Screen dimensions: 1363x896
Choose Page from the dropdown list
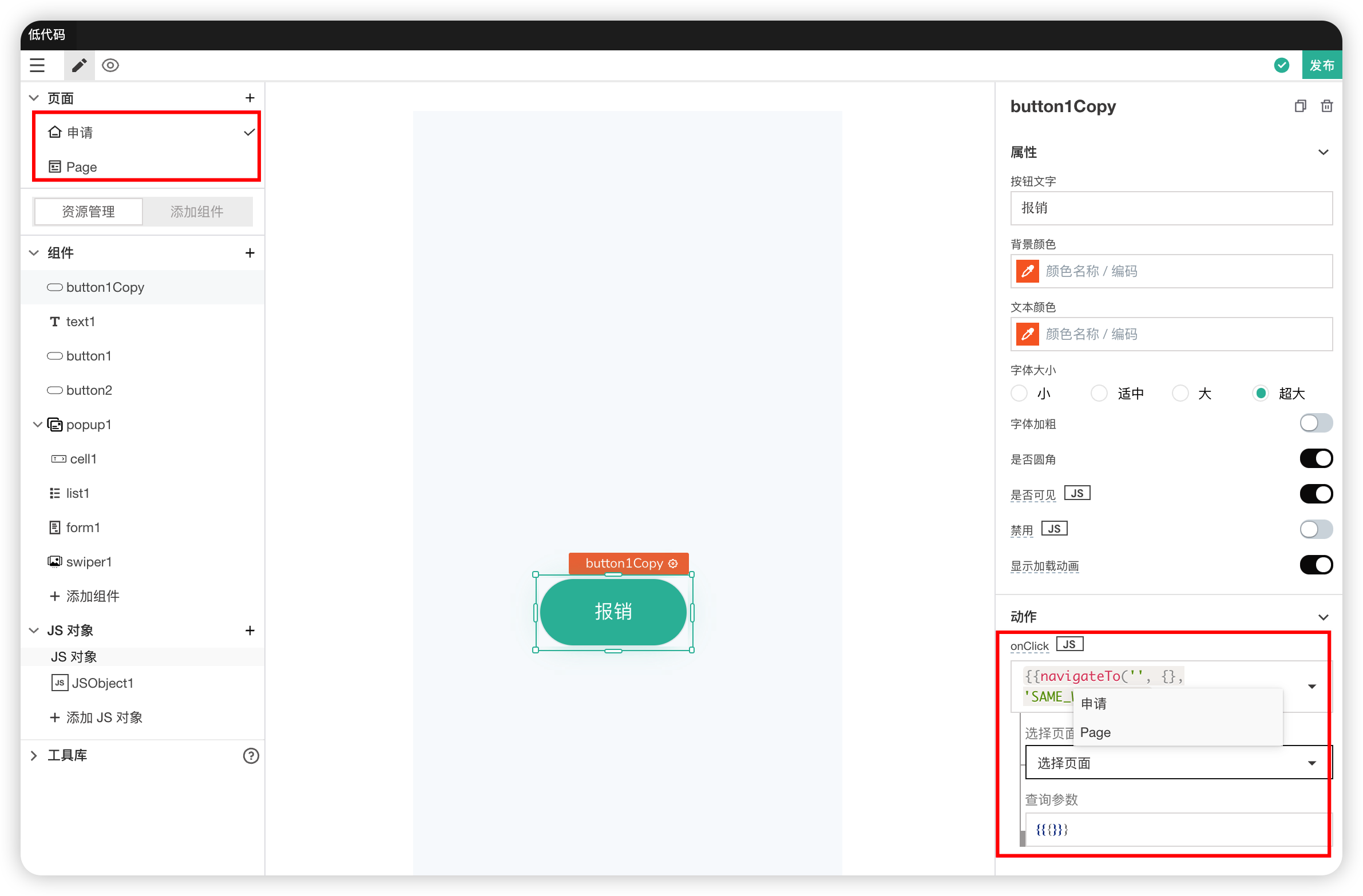coord(1095,732)
